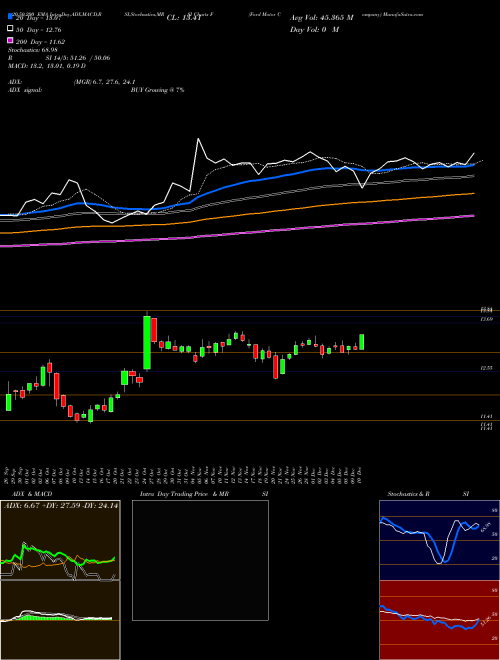Click the 'CL: 13.41' closing price label
Screen dimensions: 500x660
pos(184,18)
